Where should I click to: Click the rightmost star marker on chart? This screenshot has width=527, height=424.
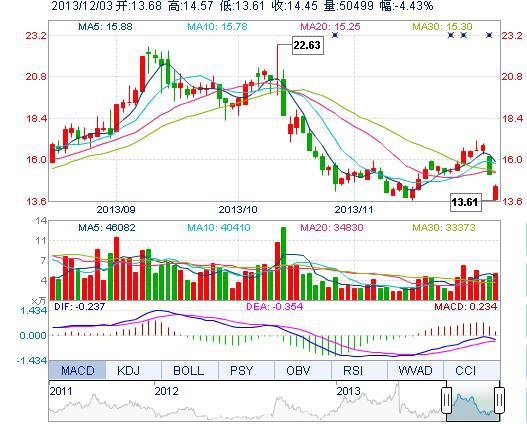pyautogui.click(x=489, y=35)
